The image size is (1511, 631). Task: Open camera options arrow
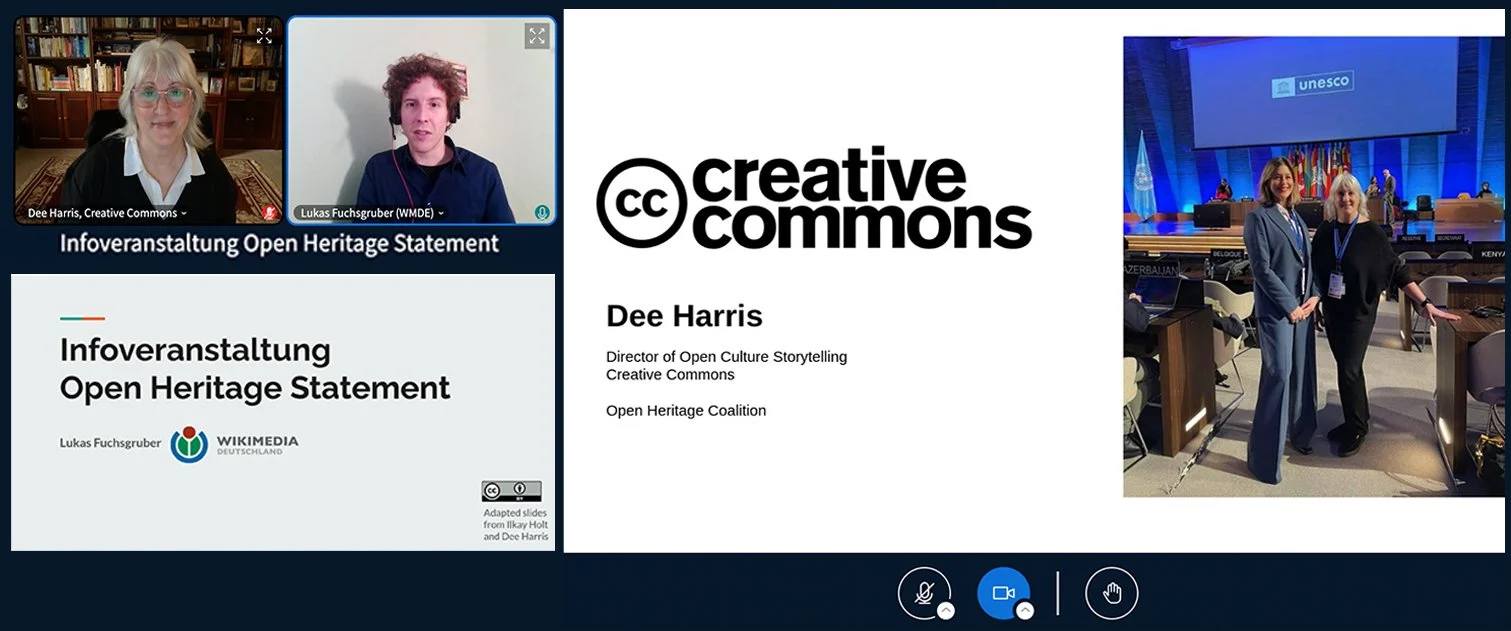coord(1024,611)
